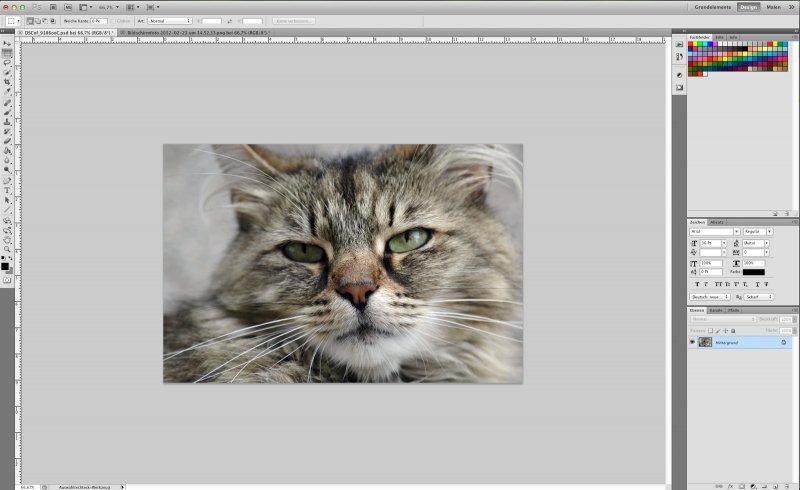
Task: Click the delete layer trash icon
Action: click(x=787, y=486)
